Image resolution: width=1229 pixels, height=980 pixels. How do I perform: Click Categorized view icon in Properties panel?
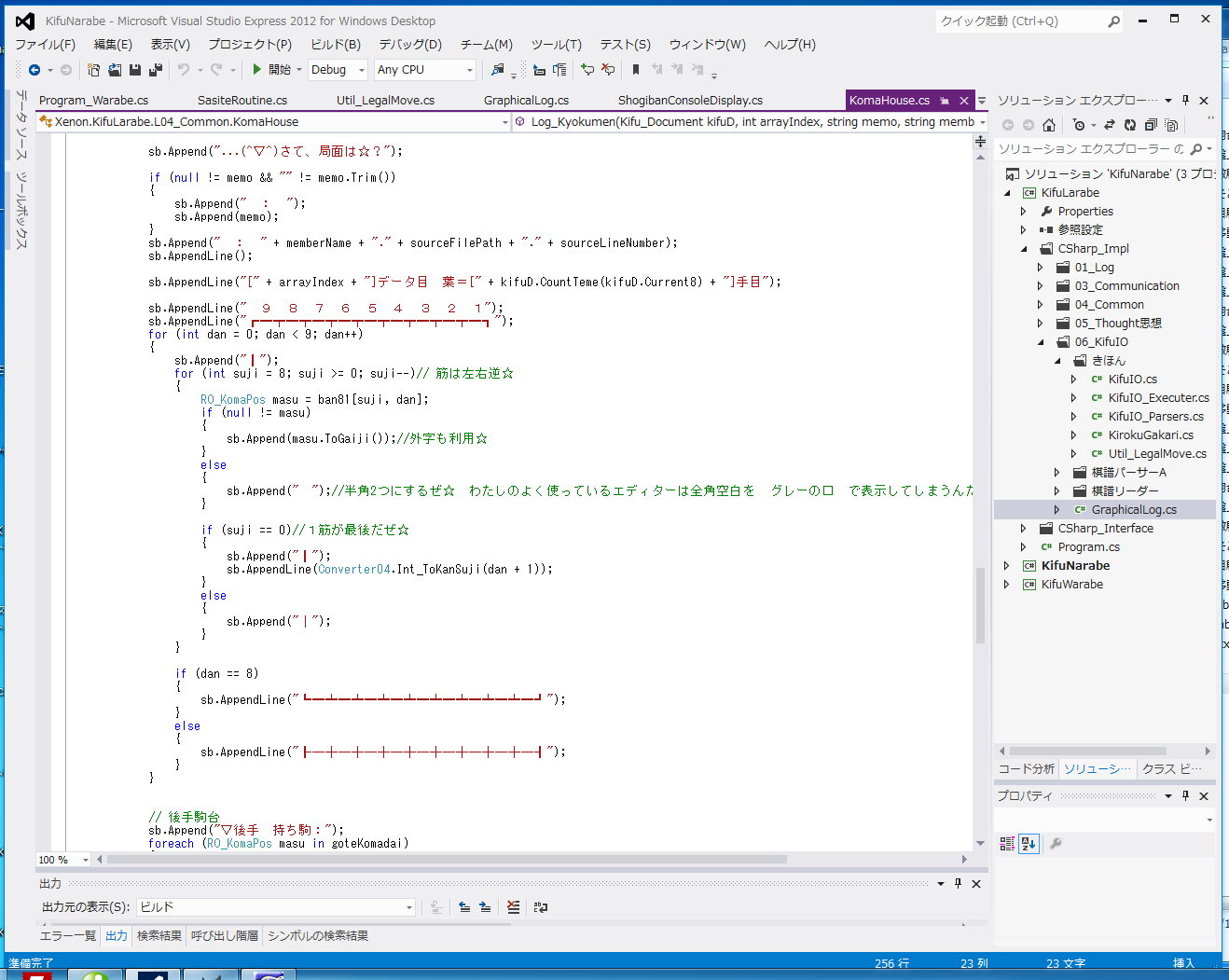tap(1007, 844)
